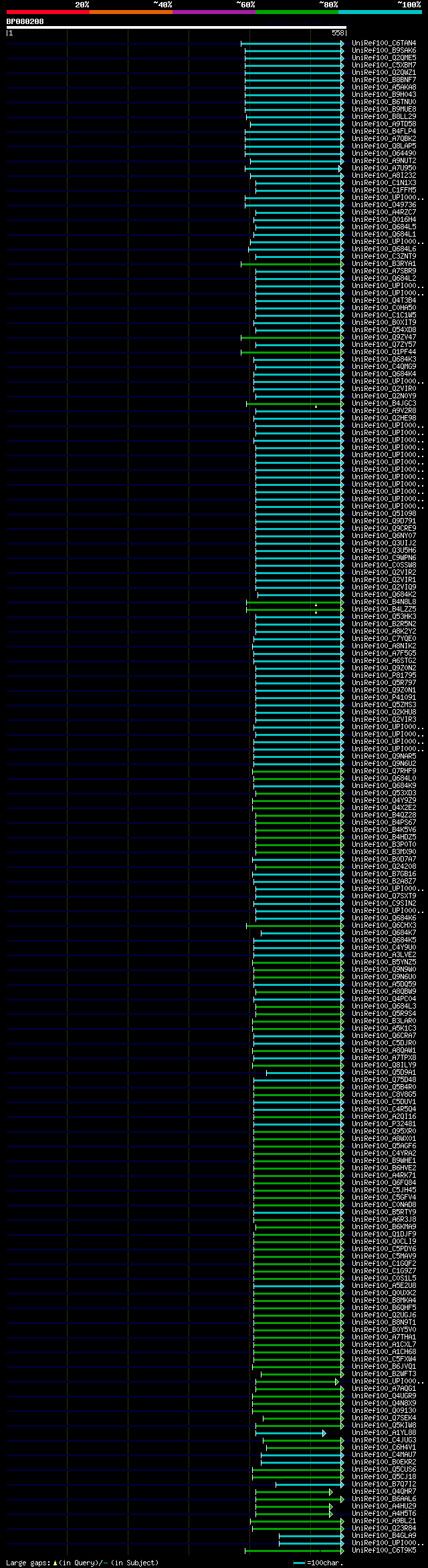
Task: Click the label UniRef100_Q8ILY9
Action: tap(384, 1065)
